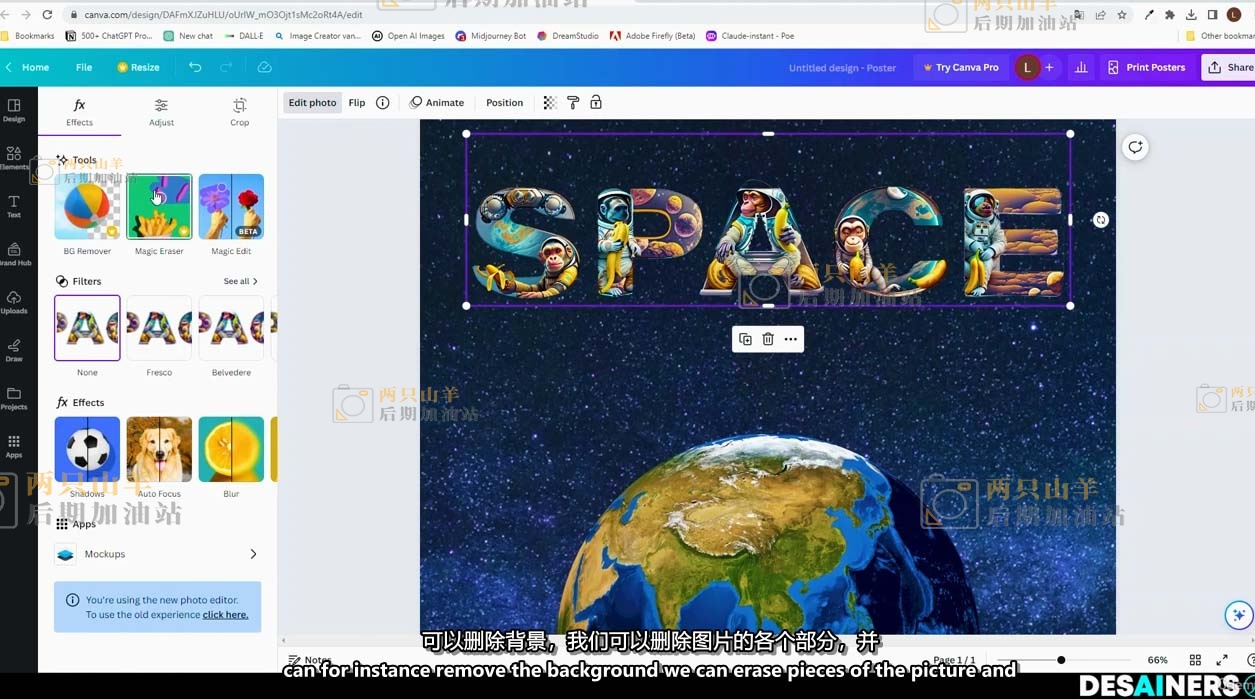Screen dimensions: 1255x699
Task: Click the zoom slider handle
Action: click(1061, 660)
